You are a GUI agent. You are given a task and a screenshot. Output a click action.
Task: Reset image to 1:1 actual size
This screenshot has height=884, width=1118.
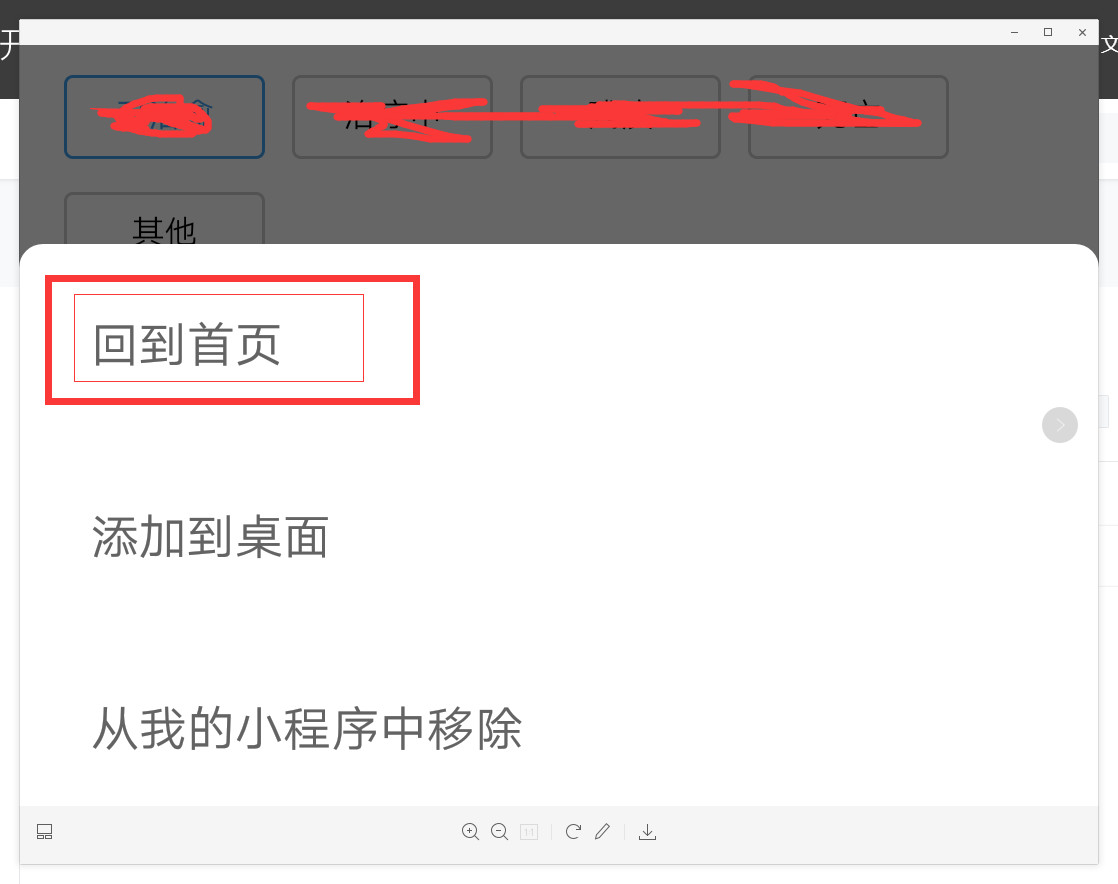529,832
